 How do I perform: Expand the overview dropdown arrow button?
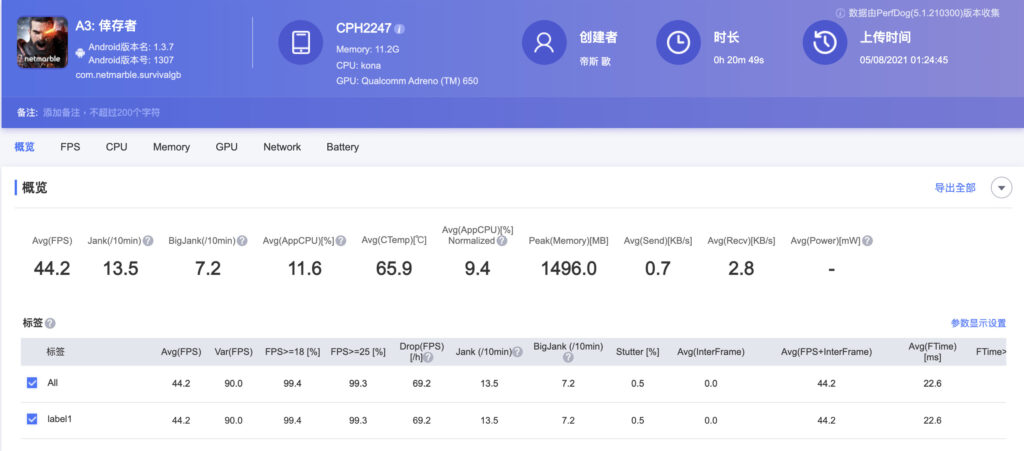1001,188
